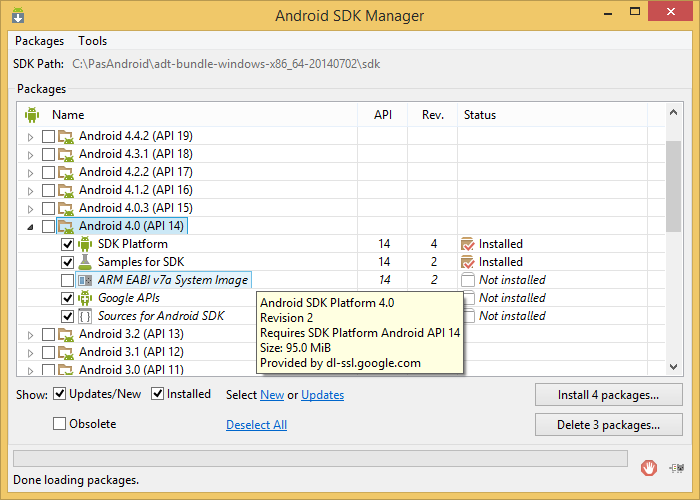Screen dimensions: 700x500
Task: Click the Install 4 packages button
Action: 608,395
